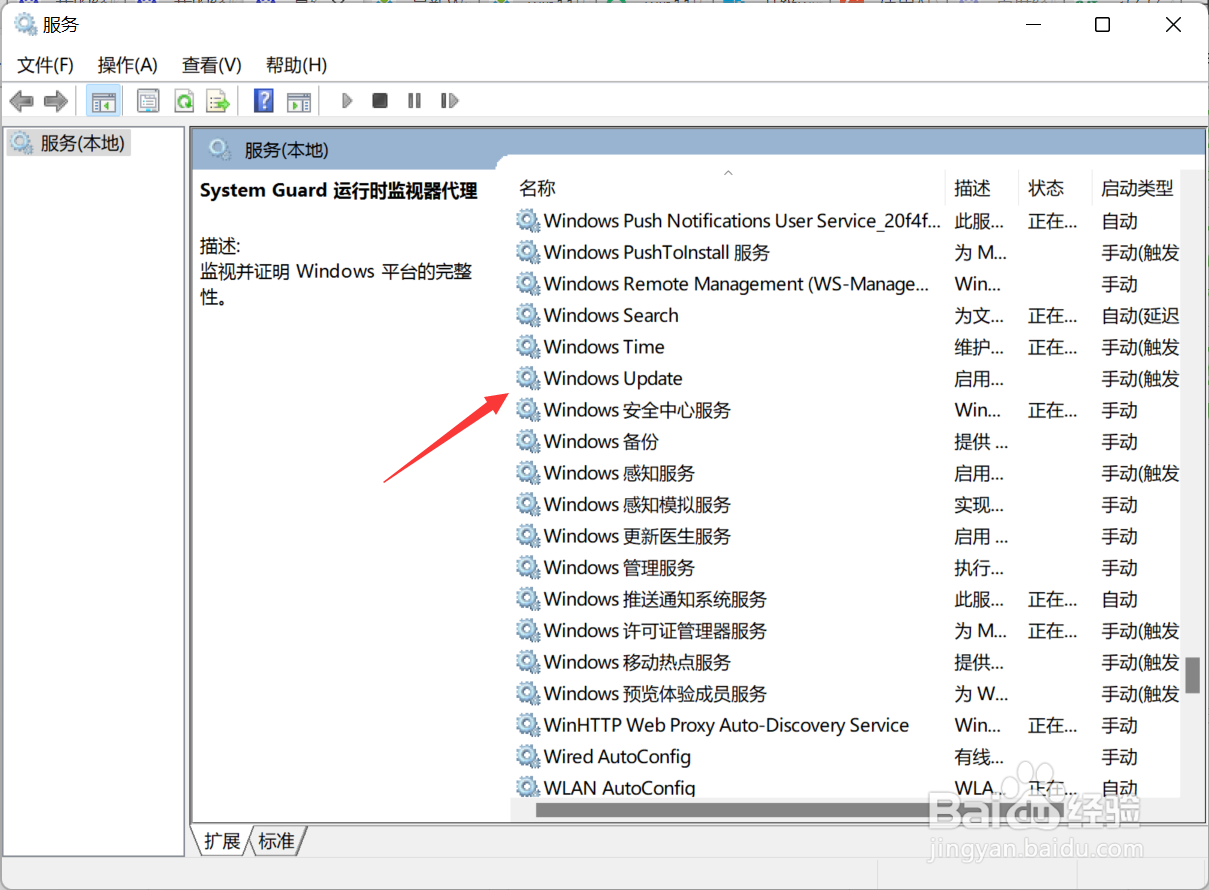Start the selected service with the play icon
This screenshot has height=890, width=1209.
click(347, 100)
